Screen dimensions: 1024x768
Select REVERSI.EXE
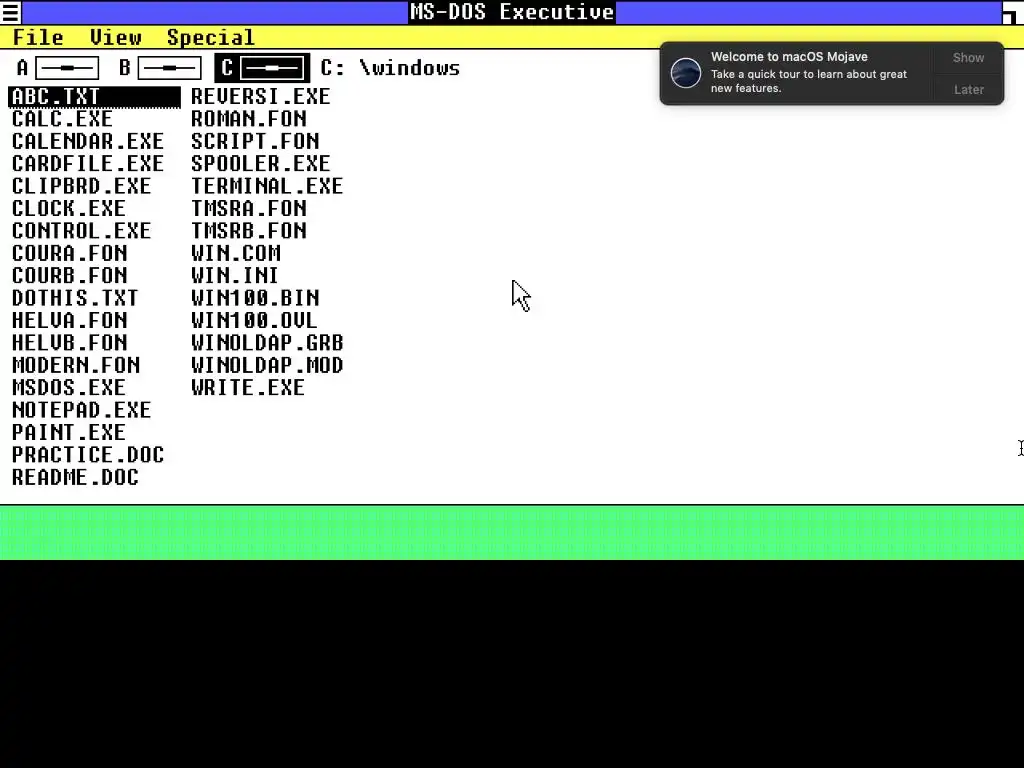(x=261, y=97)
